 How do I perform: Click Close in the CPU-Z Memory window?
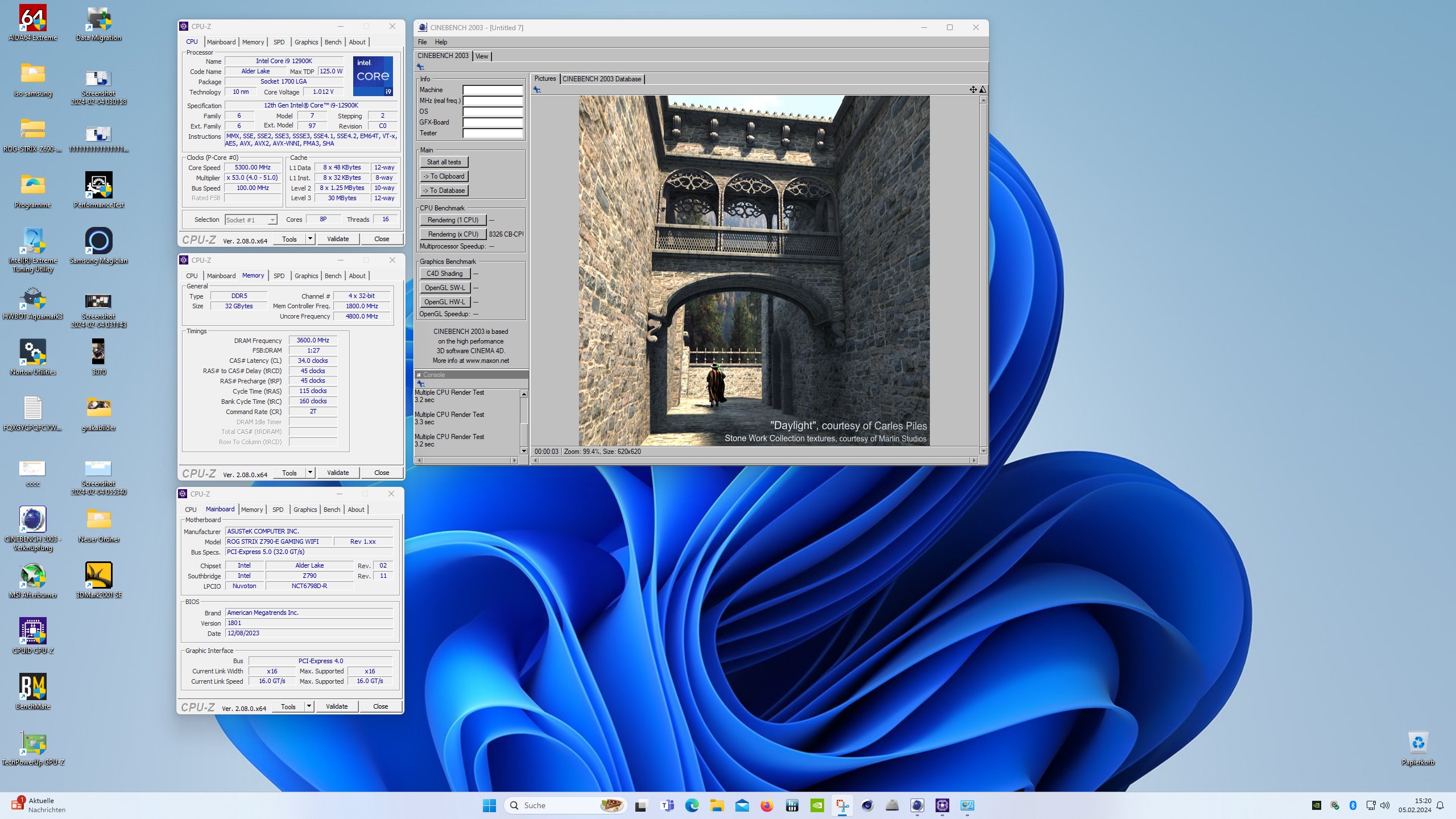pos(382,473)
